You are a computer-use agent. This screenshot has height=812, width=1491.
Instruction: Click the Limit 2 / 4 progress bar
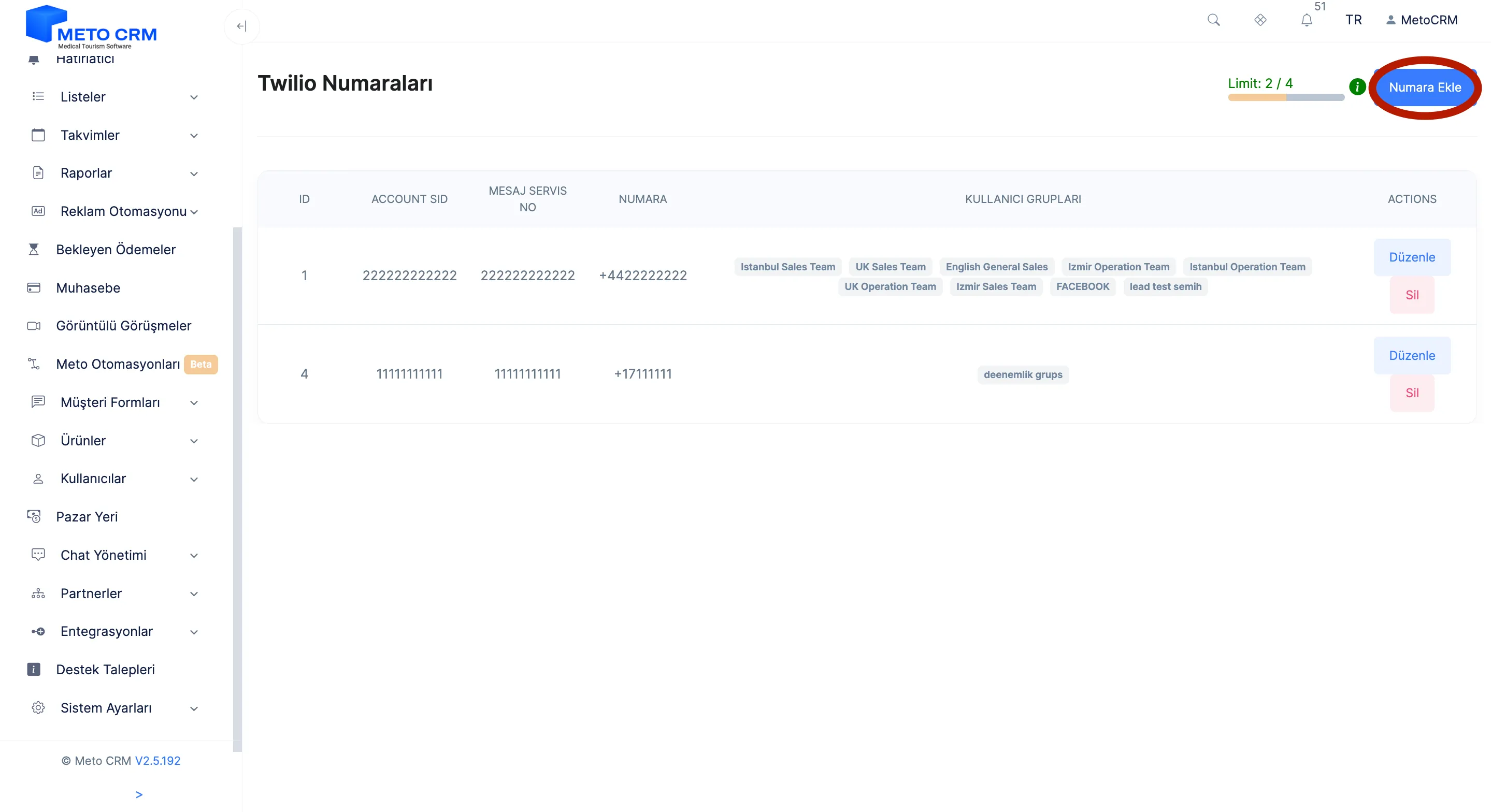pos(1286,98)
